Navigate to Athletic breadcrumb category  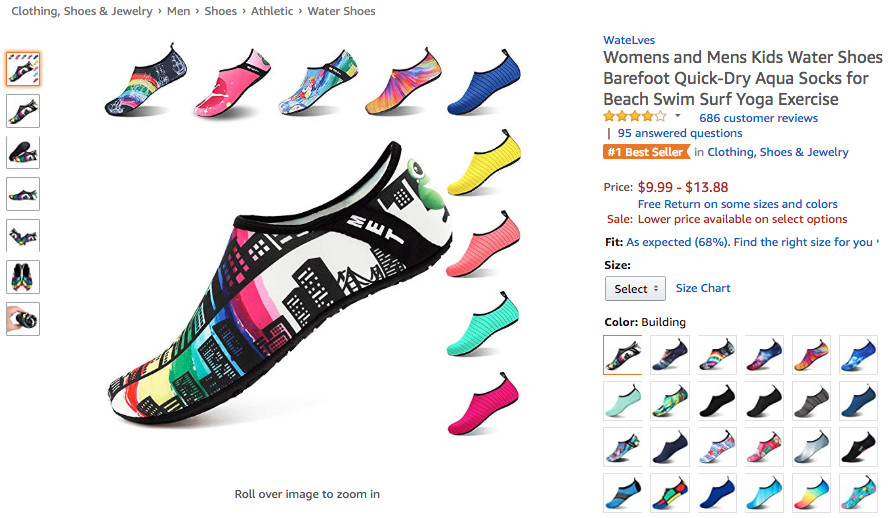(x=272, y=11)
